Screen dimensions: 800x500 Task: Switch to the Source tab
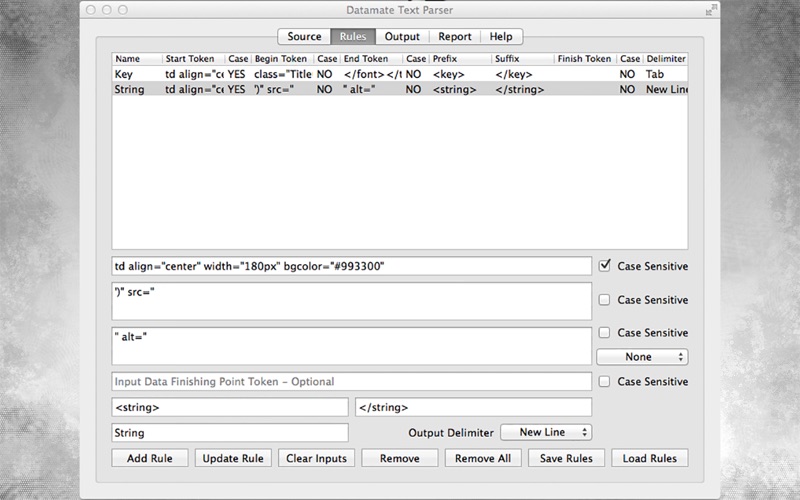coord(304,37)
